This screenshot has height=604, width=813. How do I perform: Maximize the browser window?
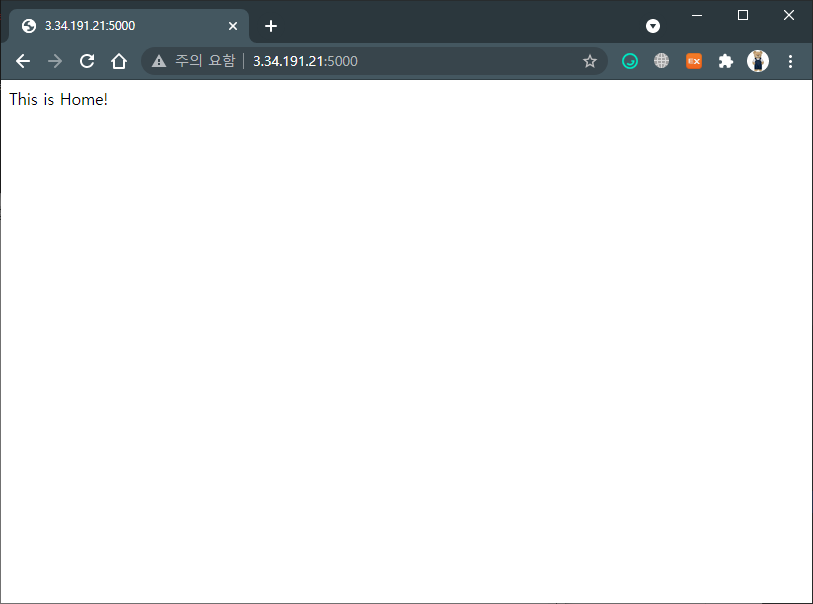(x=743, y=16)
